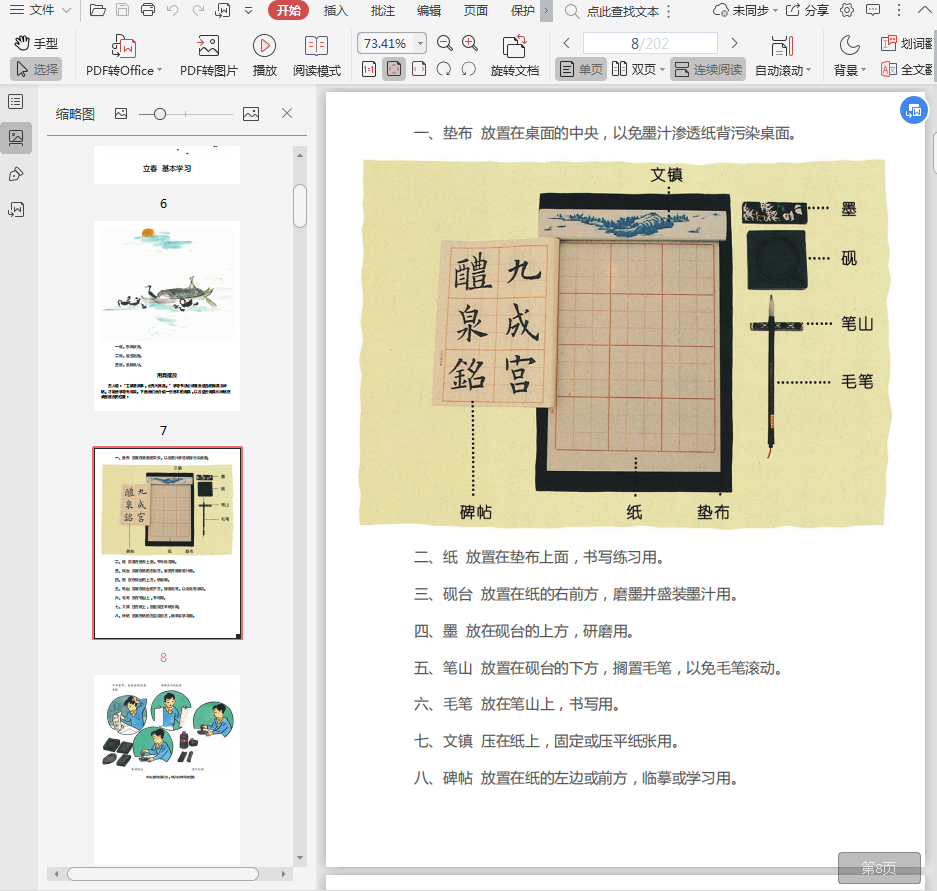Click the PDF转图片 convert-to-image icon
The image size is (937, 891).
point(208,46)
